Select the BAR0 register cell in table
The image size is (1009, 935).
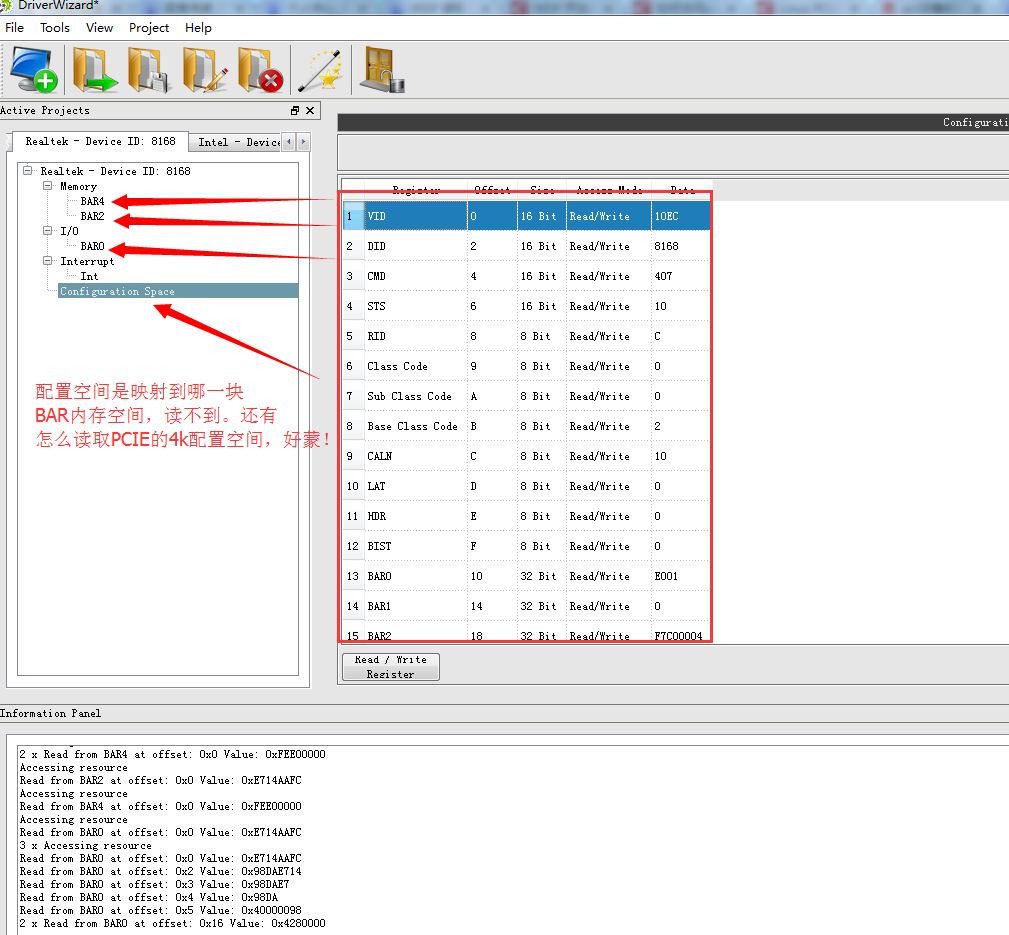pyautogui.click(x=416, y=576)
